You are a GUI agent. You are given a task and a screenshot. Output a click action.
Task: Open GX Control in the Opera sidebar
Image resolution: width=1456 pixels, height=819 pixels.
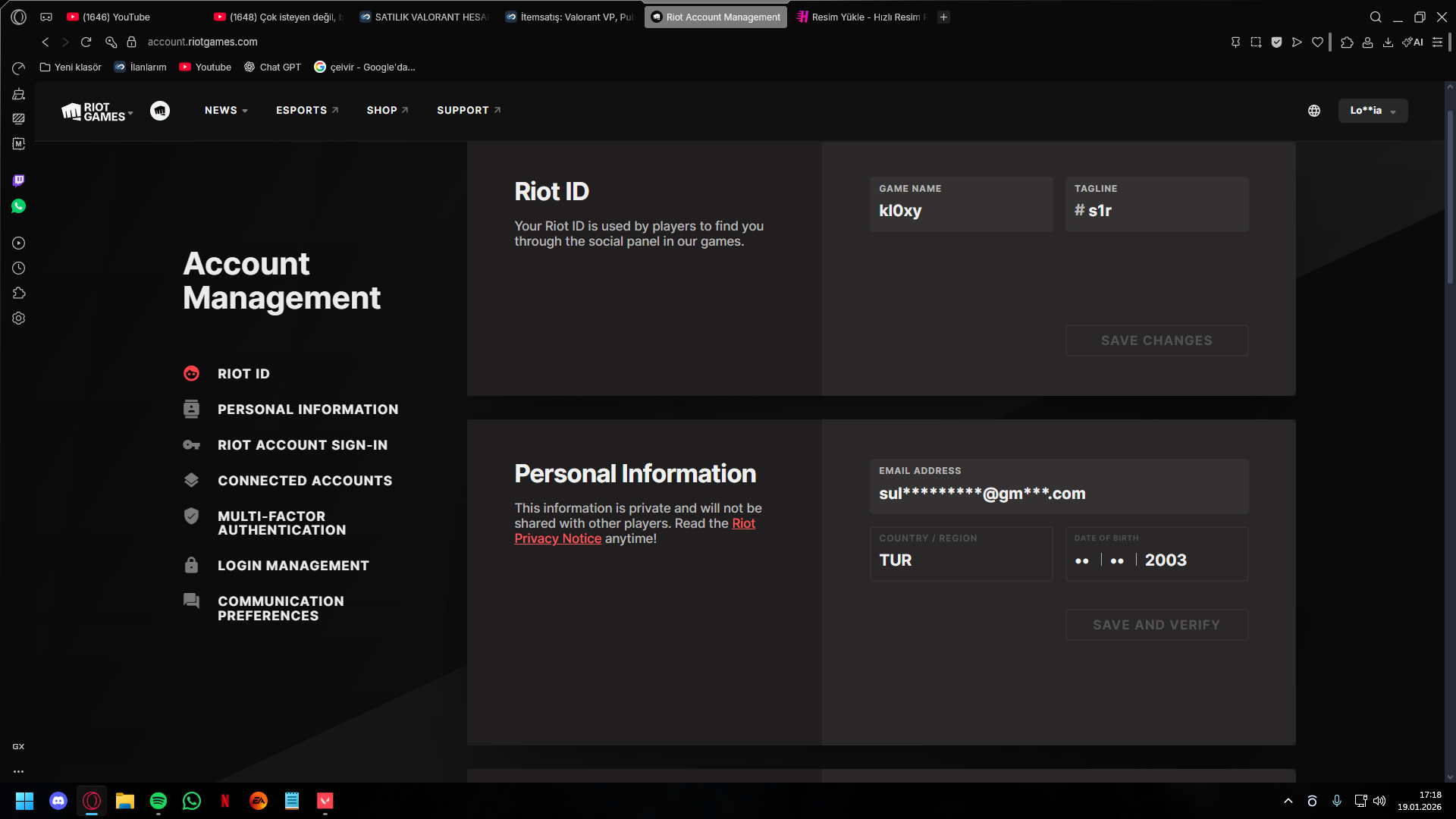pos(19,68)
